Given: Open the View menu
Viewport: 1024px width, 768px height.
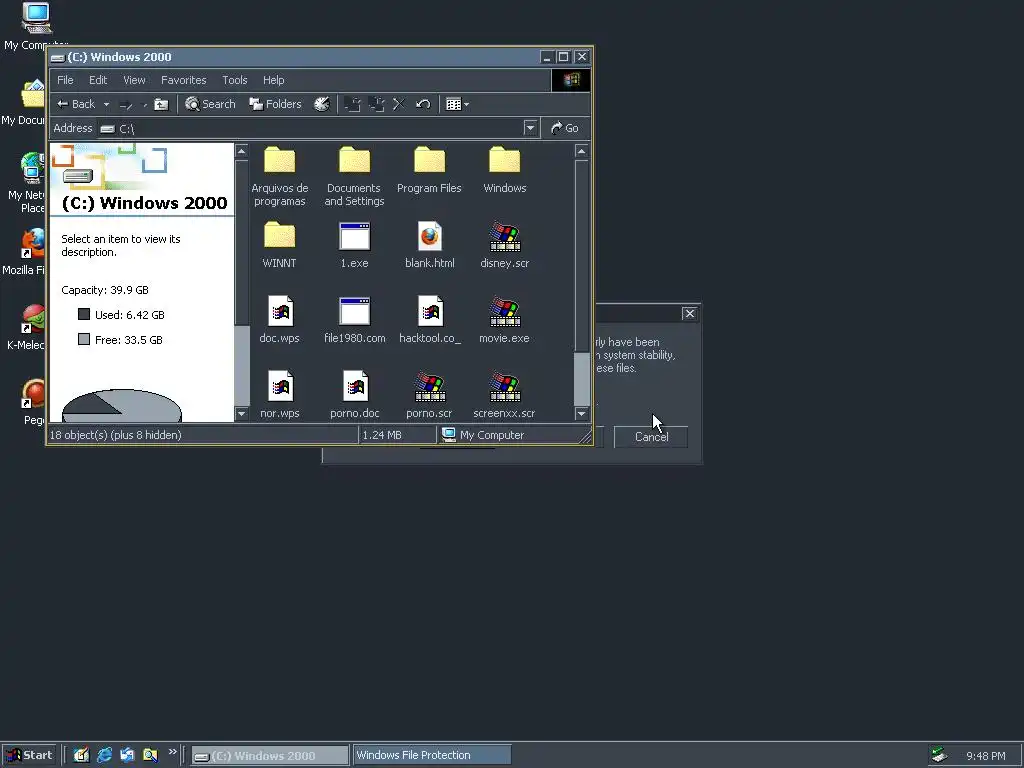Looking at the screenshot, I should 135,80.
